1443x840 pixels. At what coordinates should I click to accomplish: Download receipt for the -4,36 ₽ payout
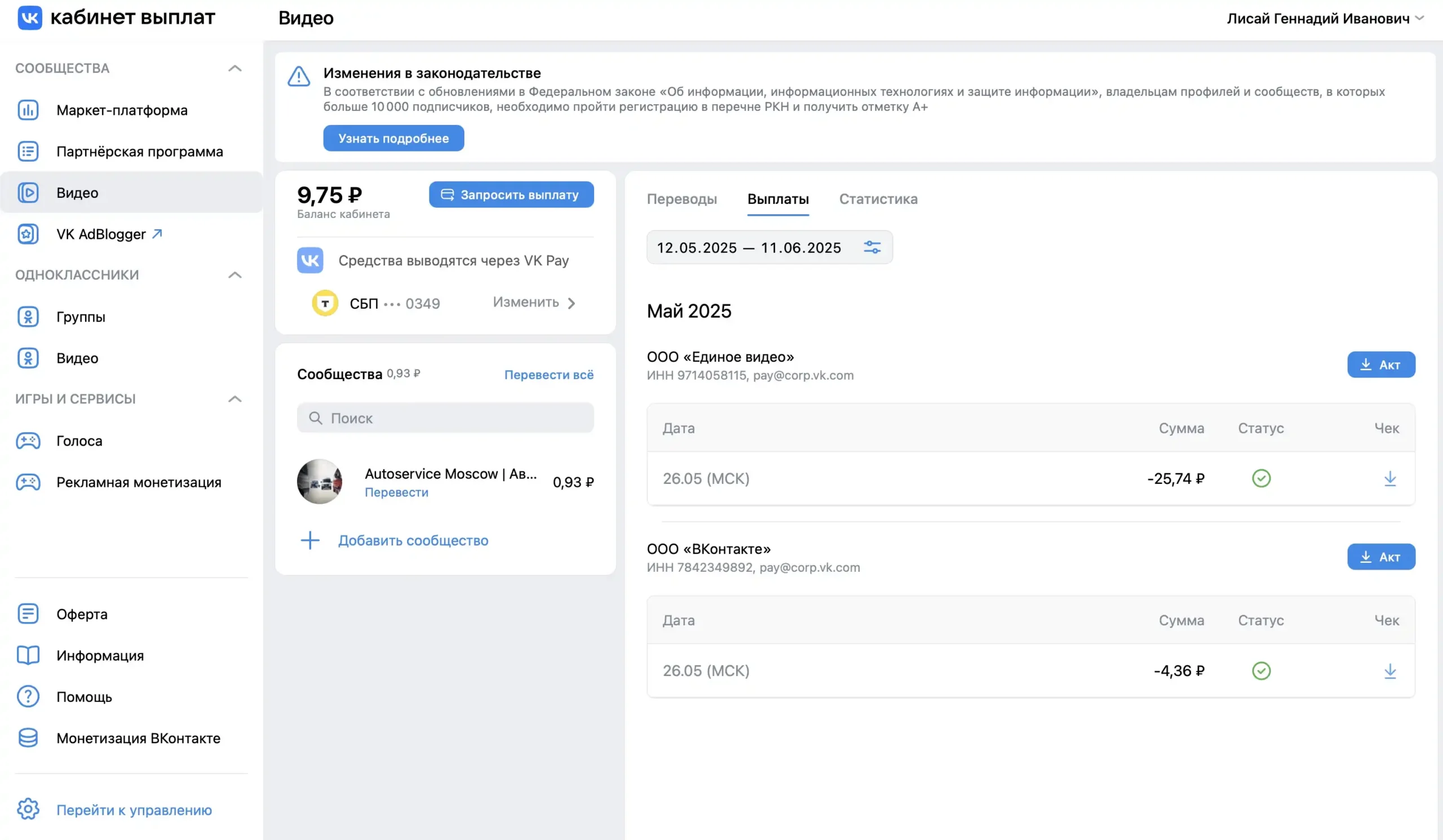click(1390, 670)
